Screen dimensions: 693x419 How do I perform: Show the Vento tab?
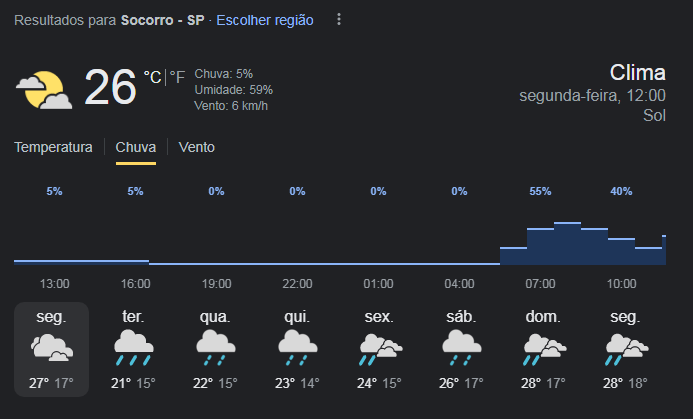point(197,147)
